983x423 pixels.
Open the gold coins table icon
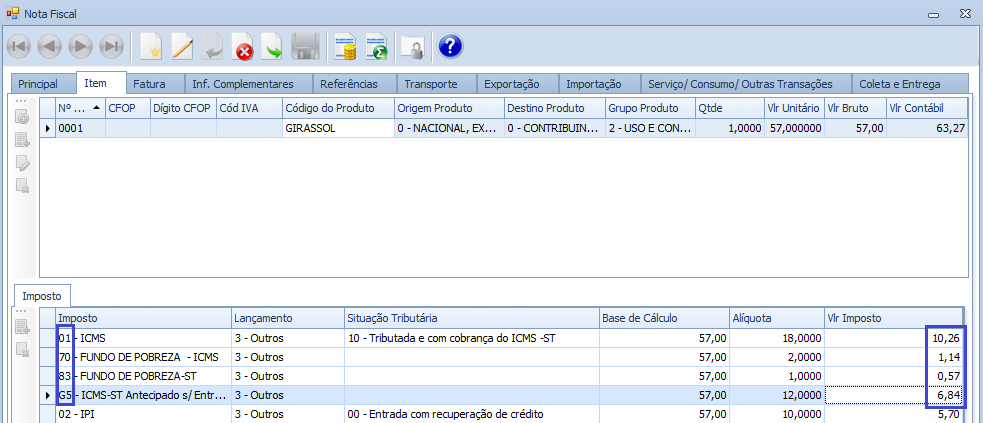coord(346,47)
